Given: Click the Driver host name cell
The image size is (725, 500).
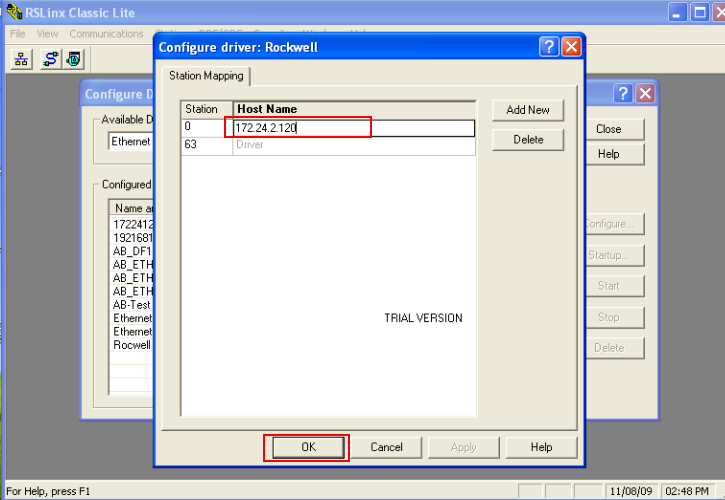Looking at the screenshot, I should [354, 145].
